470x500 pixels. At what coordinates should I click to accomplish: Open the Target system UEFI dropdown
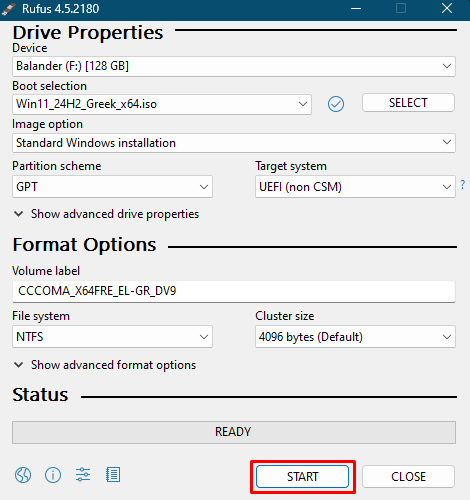coord(355,187)
